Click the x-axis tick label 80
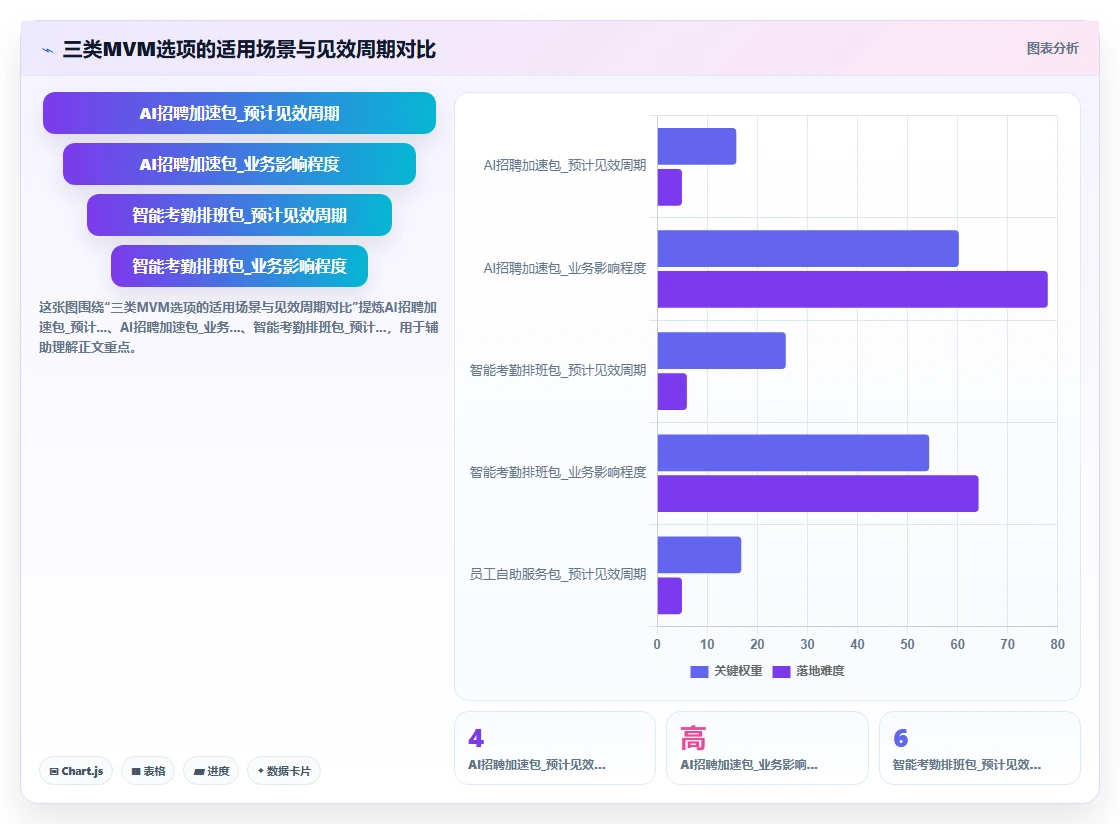The image size is (1120, 824). click(x=1057, y=644)
